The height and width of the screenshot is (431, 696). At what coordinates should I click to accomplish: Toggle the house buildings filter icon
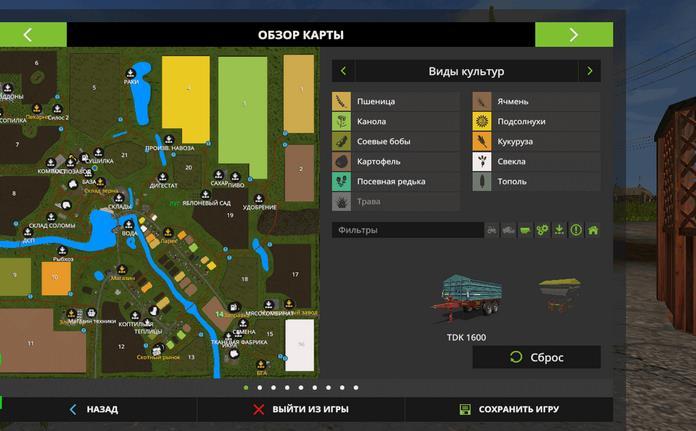point(593,230)
